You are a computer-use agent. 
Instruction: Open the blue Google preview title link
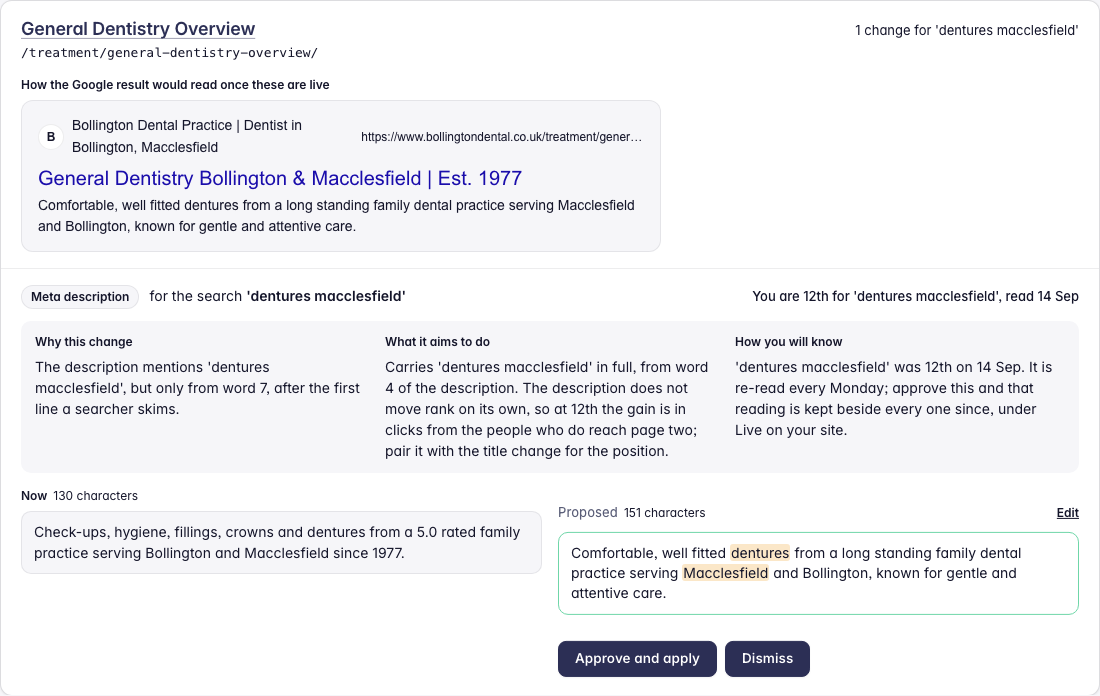[x=280, y=178]
